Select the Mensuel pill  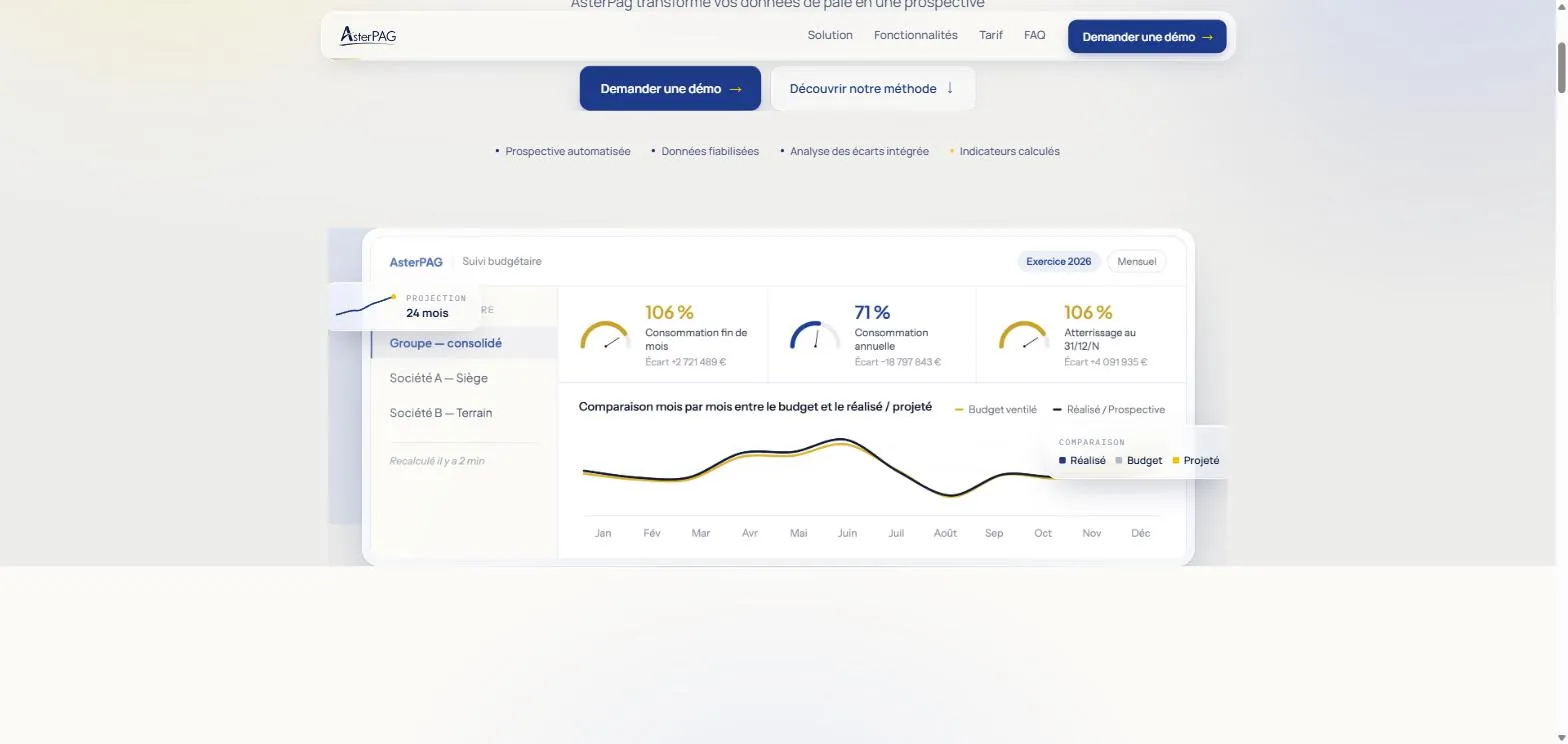pos(1136,261)
